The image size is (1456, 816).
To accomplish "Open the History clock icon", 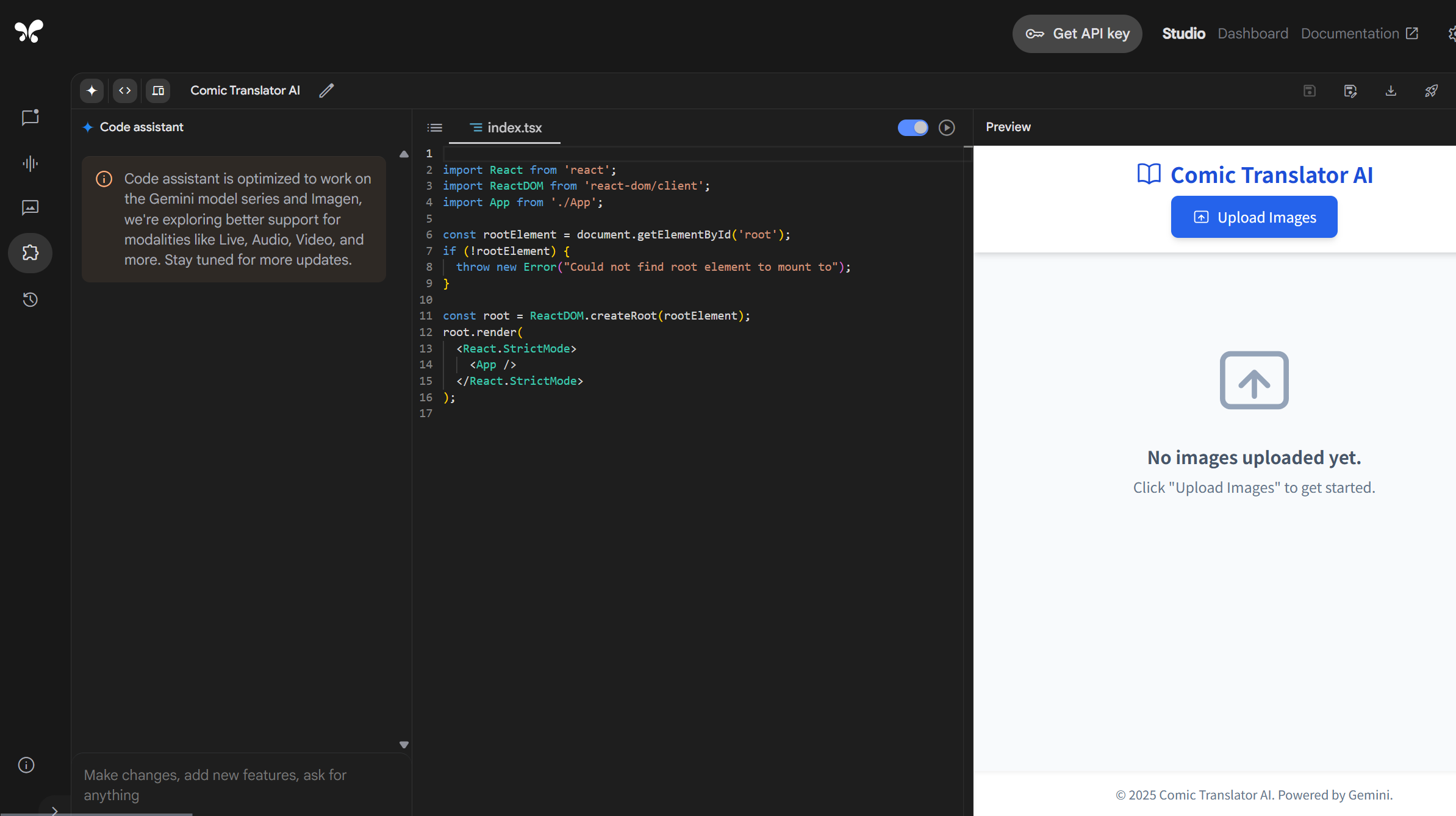I will 30,299.
